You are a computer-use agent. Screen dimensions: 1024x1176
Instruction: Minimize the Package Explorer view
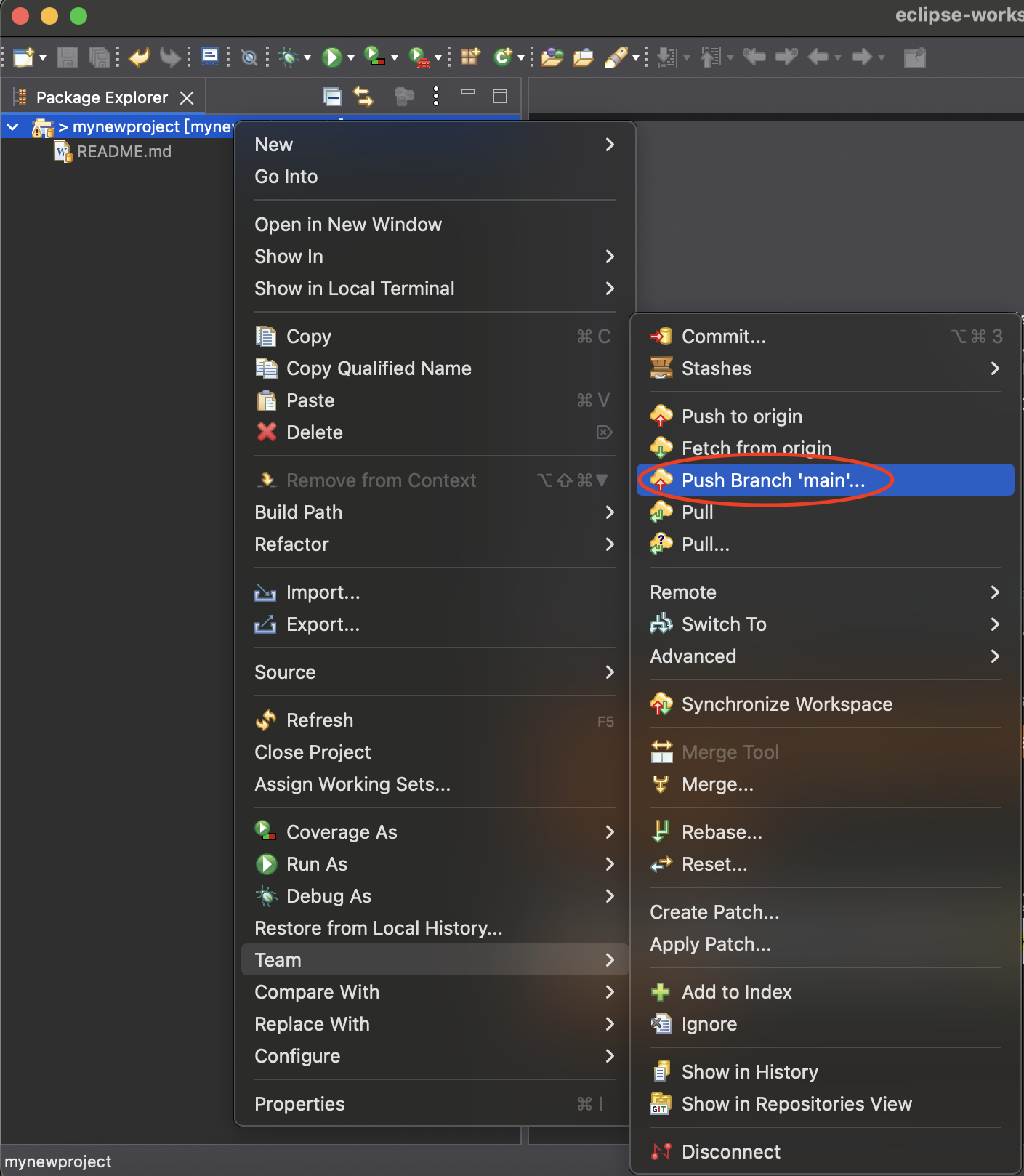(468, 93)
